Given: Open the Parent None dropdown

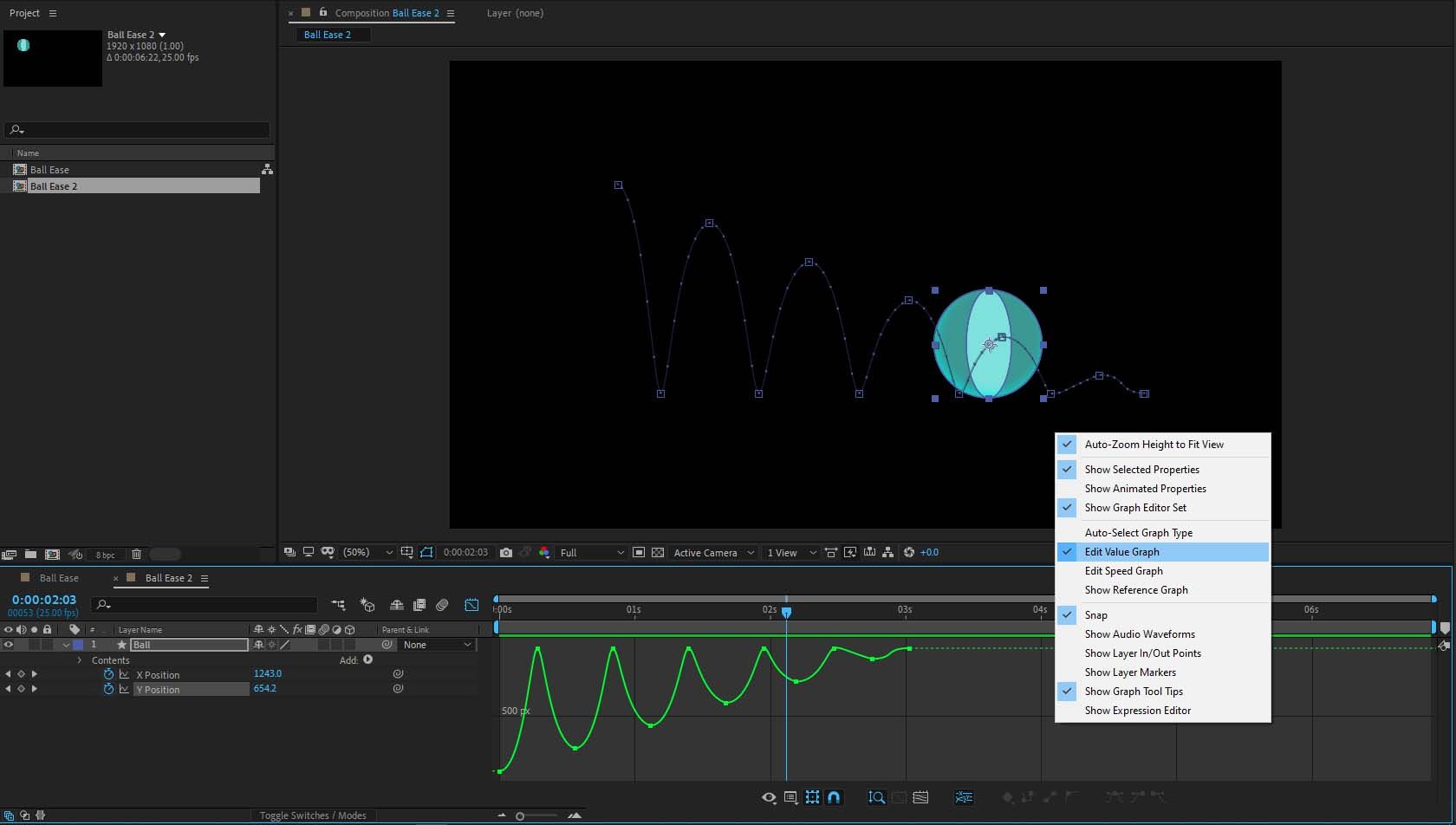Looking at the screenshot, I should tap(438, 645).
